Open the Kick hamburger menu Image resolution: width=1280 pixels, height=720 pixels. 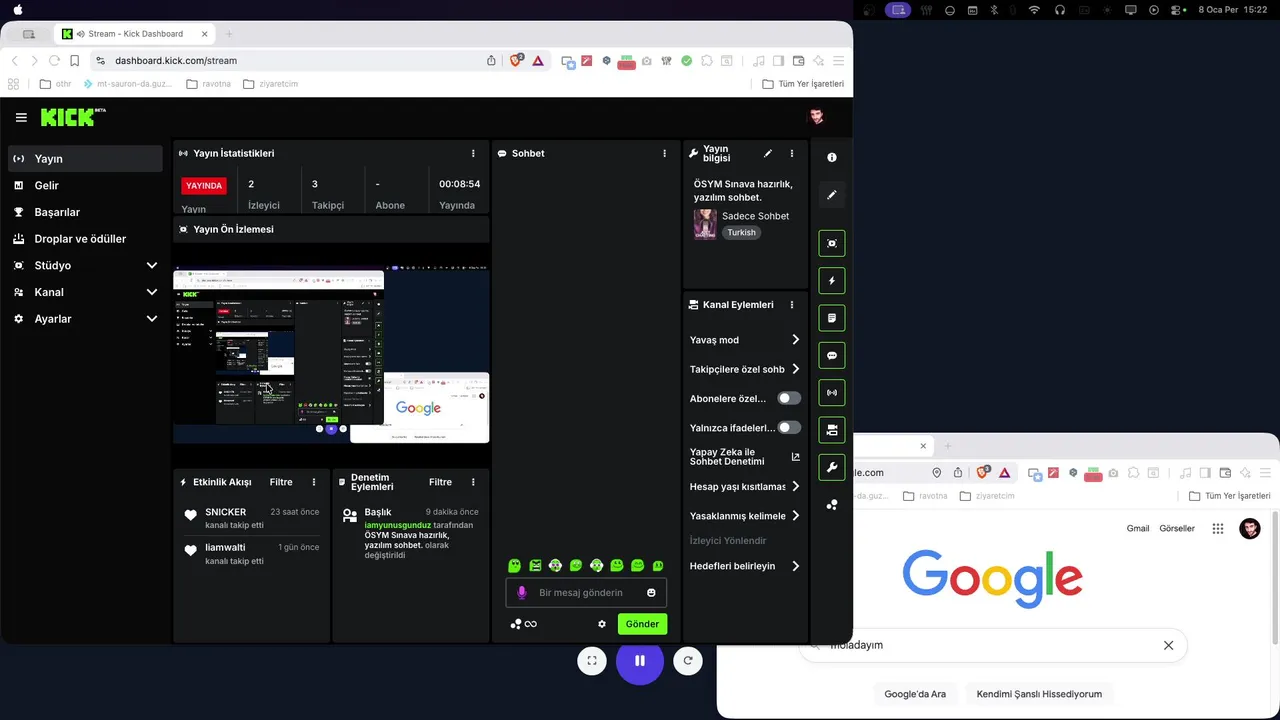click(21, 117)
